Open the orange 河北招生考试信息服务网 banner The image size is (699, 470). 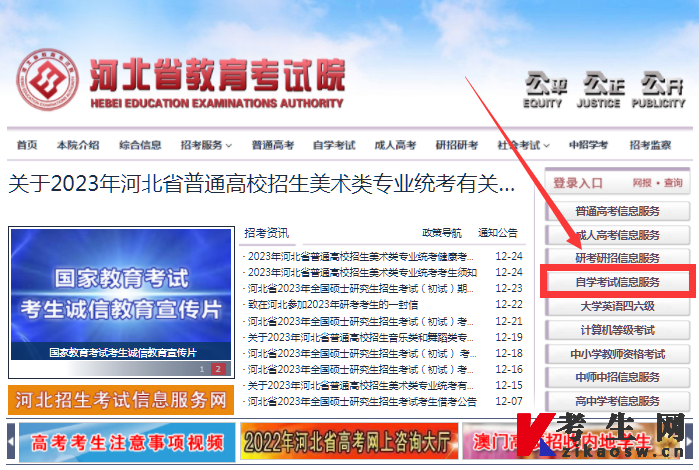pos(121,400)
